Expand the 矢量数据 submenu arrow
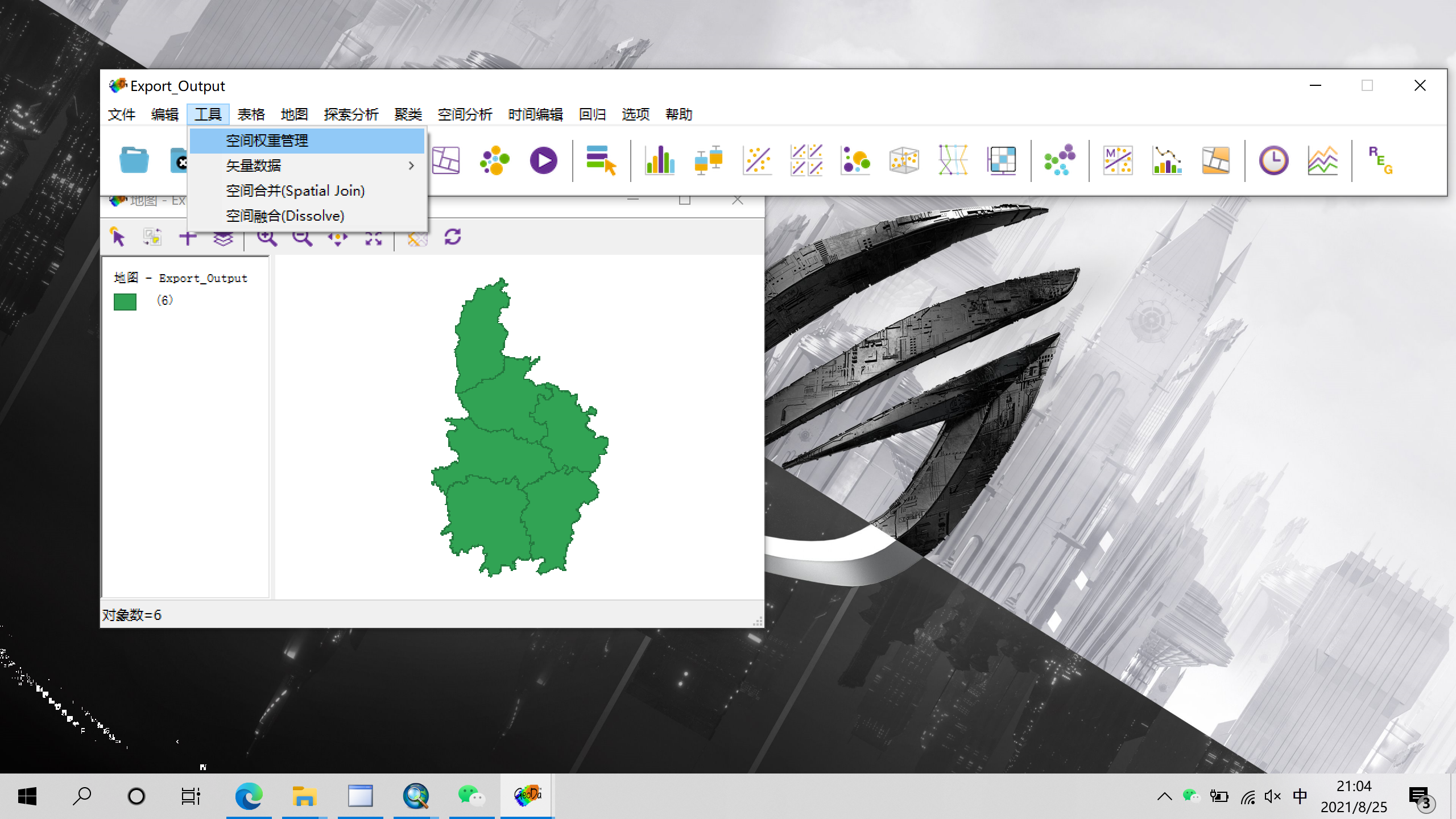Image resolution: width=1456 pixels, height=819 pixels. click(x=411, y=166)
